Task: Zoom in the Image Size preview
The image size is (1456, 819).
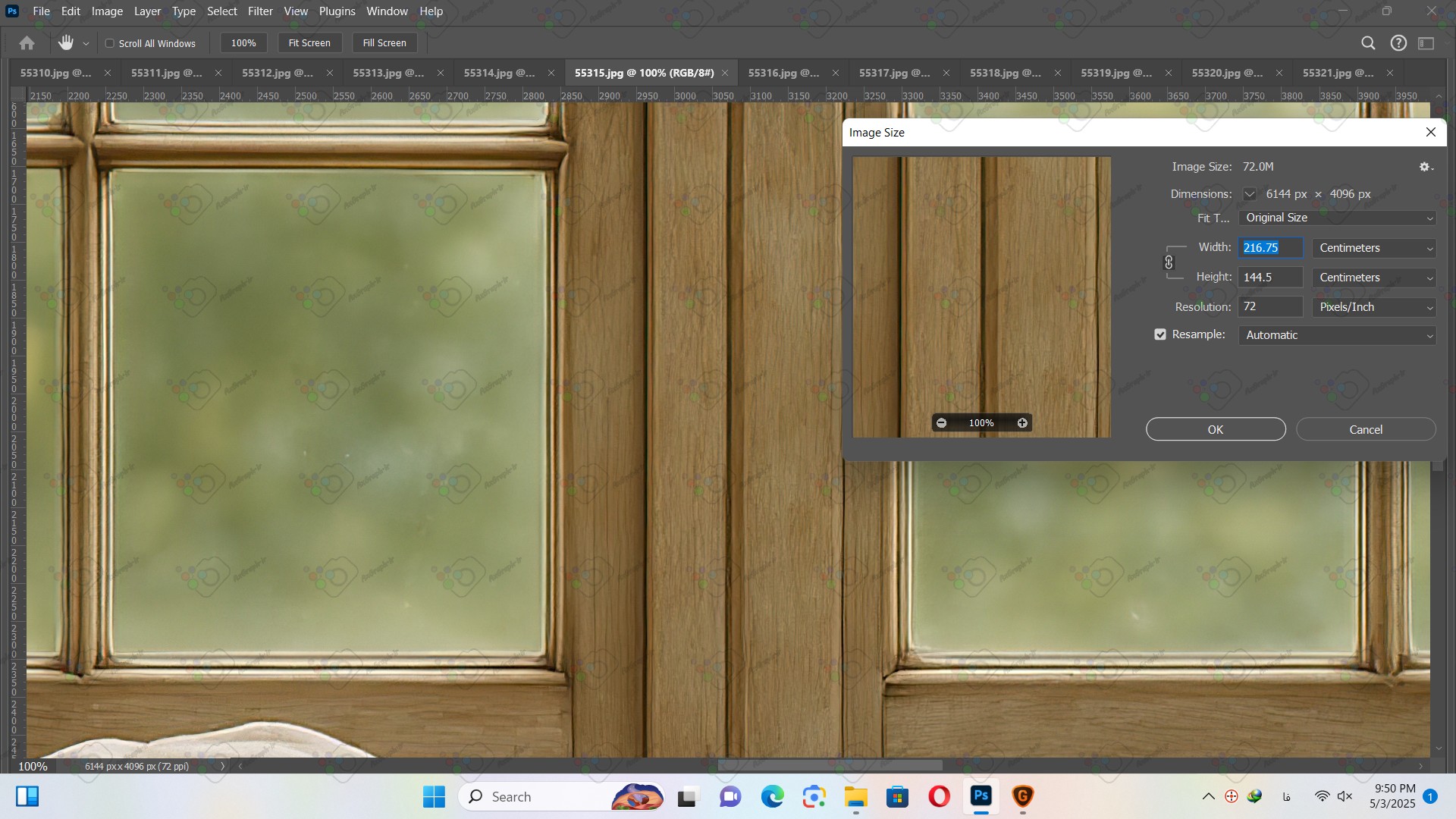Action: (x=1022, y=423)
